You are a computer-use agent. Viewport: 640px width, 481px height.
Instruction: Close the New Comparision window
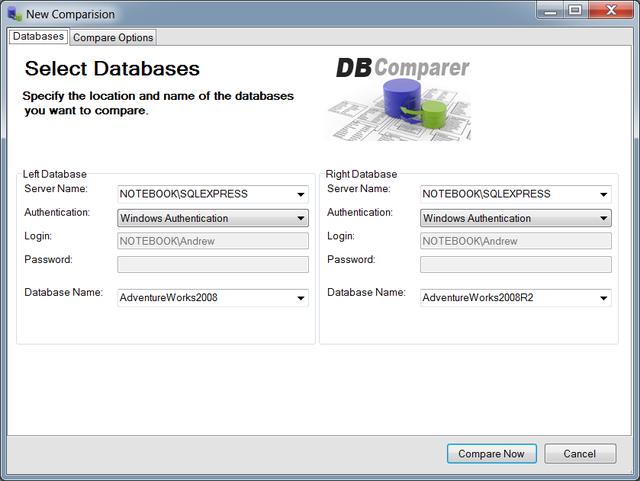pos(608,11)
